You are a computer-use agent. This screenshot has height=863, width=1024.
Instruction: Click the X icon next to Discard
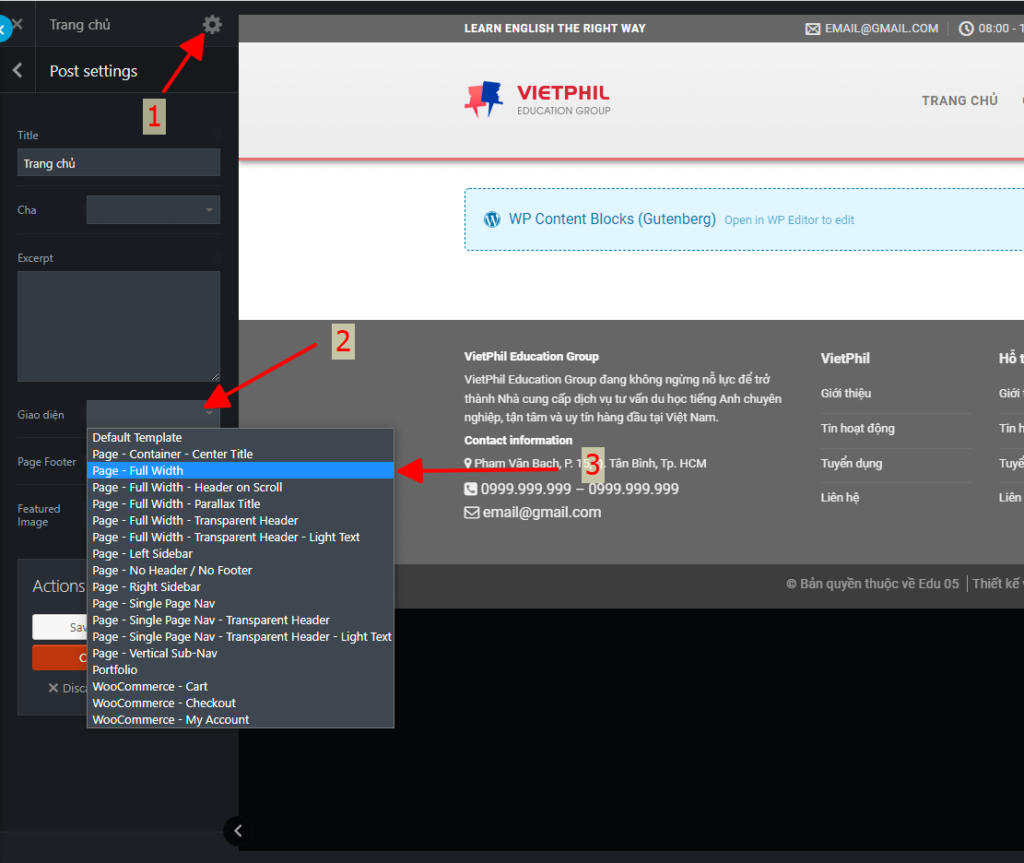(x=54, y=688)
